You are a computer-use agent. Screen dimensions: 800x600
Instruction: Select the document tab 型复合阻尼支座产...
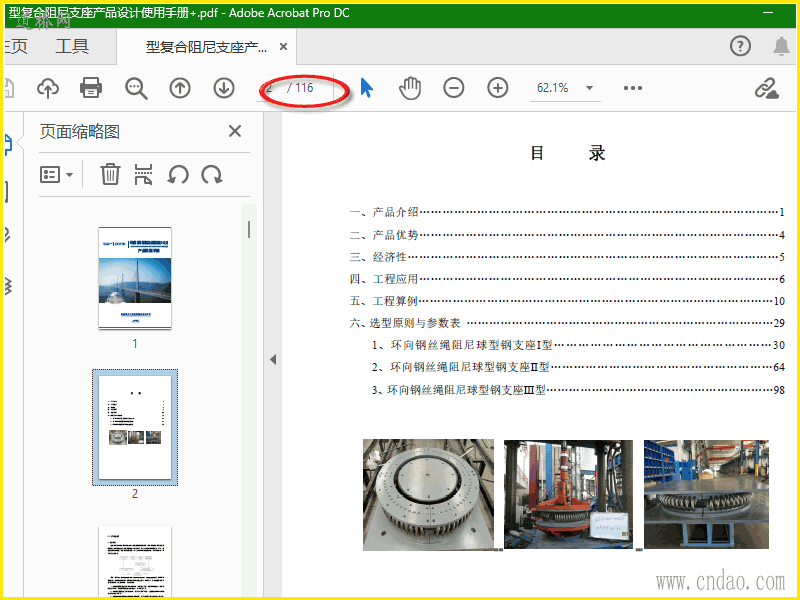(206, 47)
